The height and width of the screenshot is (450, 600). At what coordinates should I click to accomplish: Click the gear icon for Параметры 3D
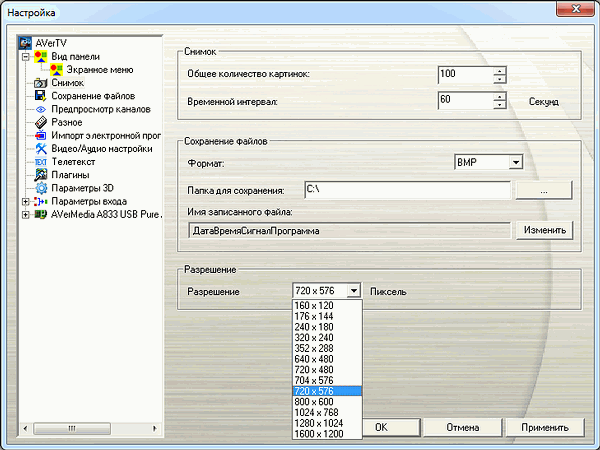[x=41, y=188]
